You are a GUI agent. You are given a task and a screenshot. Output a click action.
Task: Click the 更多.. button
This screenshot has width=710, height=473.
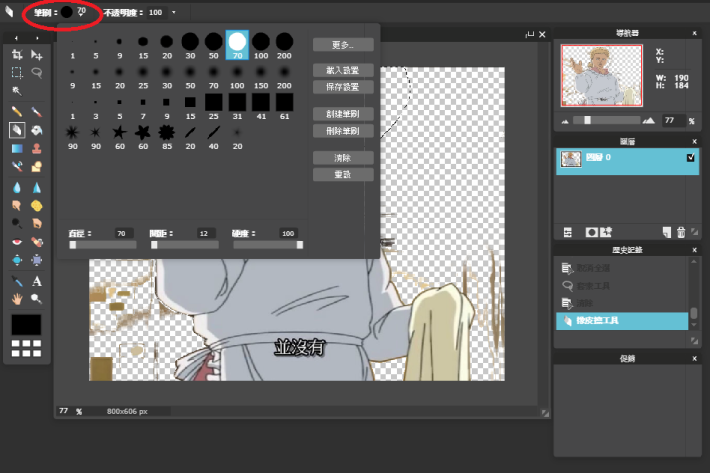tap(343, 45)
